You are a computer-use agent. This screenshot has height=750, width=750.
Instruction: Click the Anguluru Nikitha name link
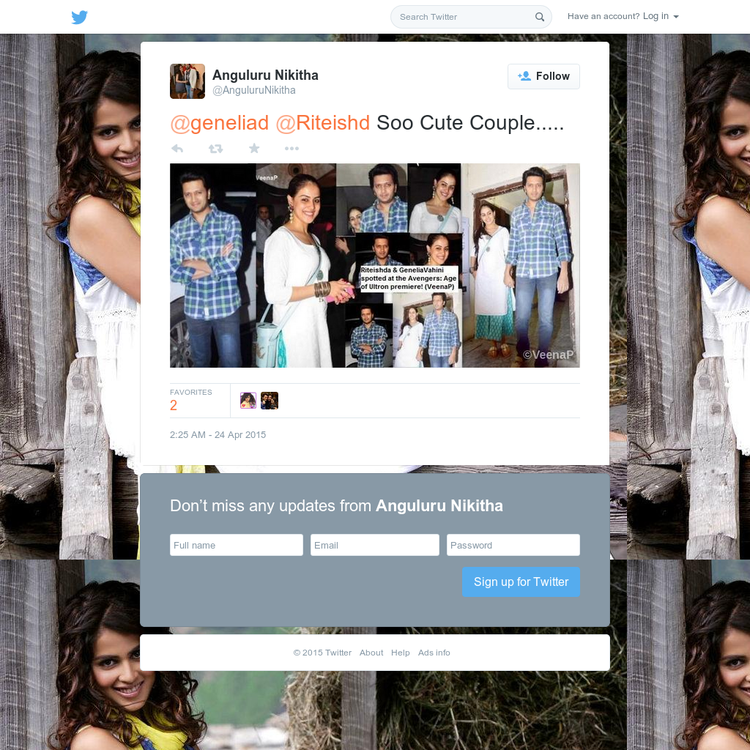pyautogui.click(x=265, y=75)
